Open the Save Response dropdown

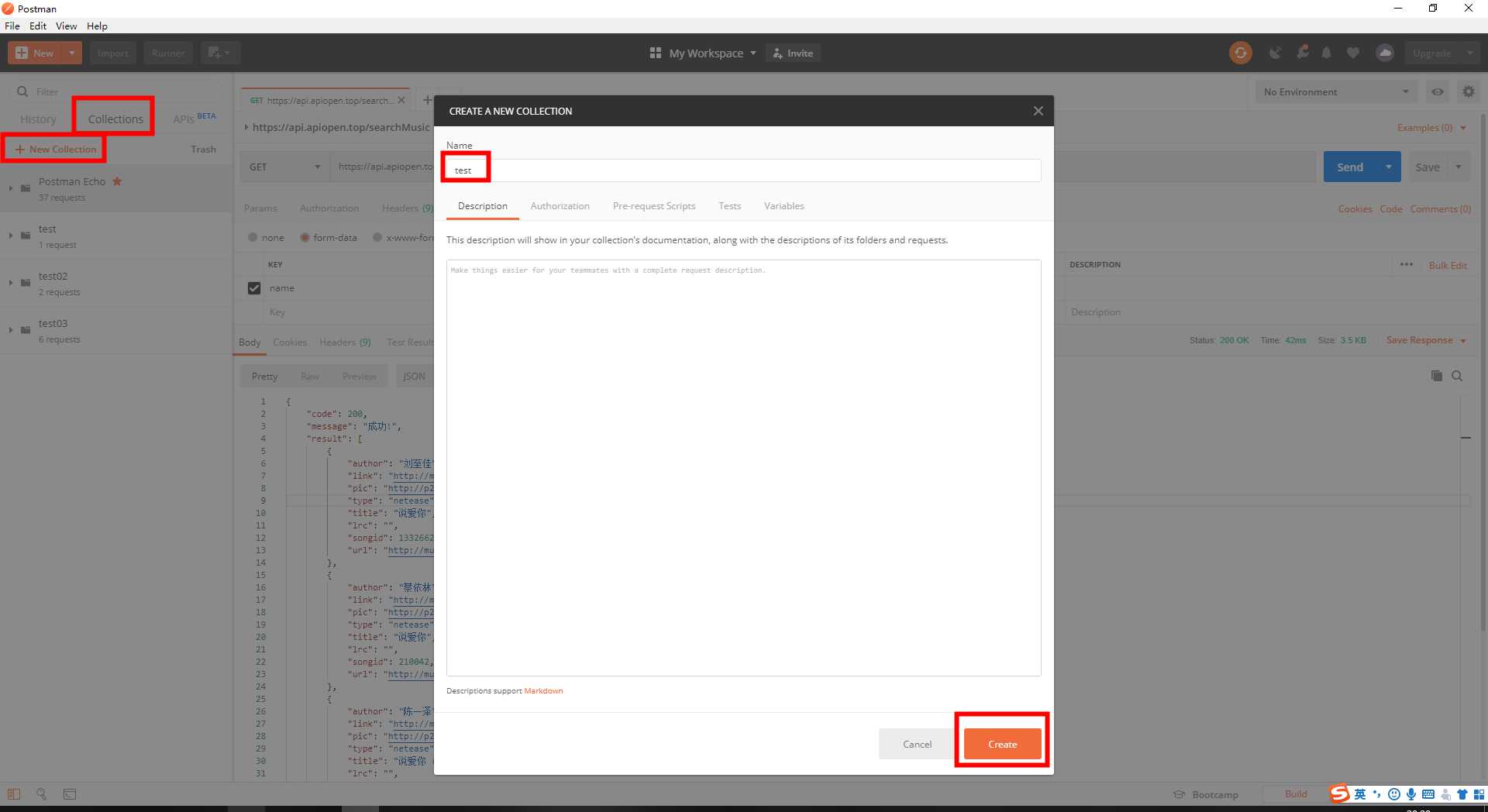[x=1426, y=339]
